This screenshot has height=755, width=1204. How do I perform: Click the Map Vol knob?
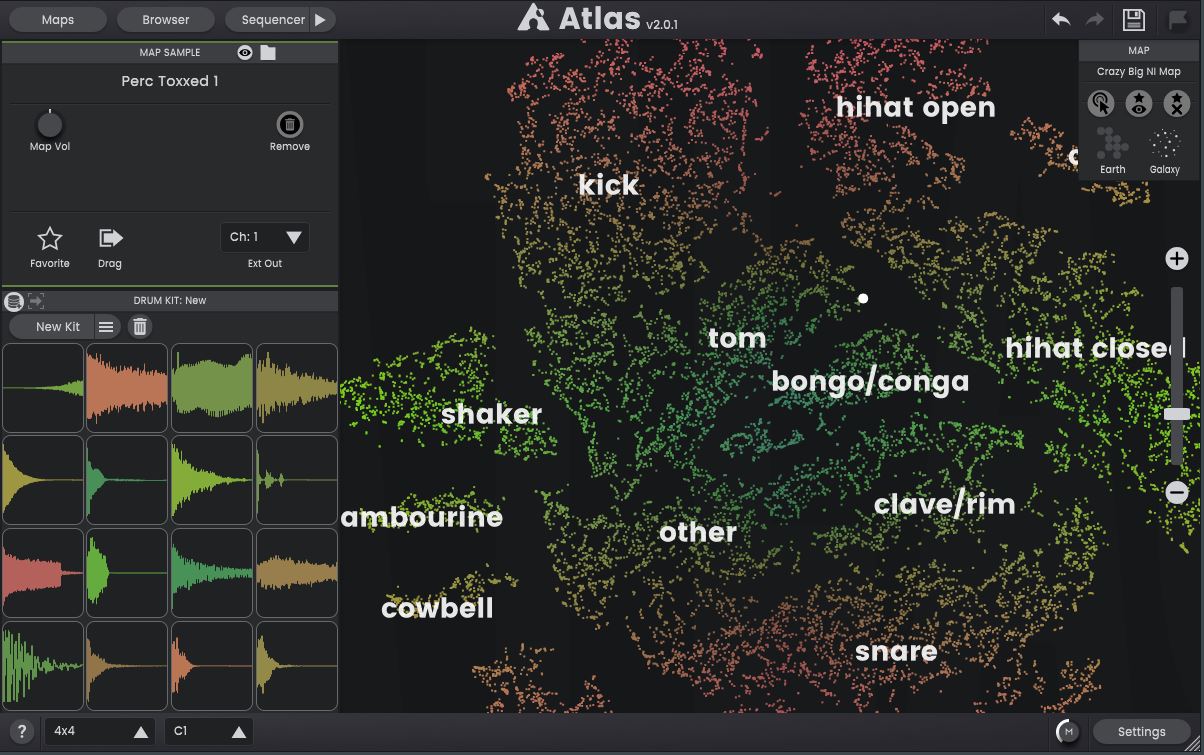click(49, 124)
